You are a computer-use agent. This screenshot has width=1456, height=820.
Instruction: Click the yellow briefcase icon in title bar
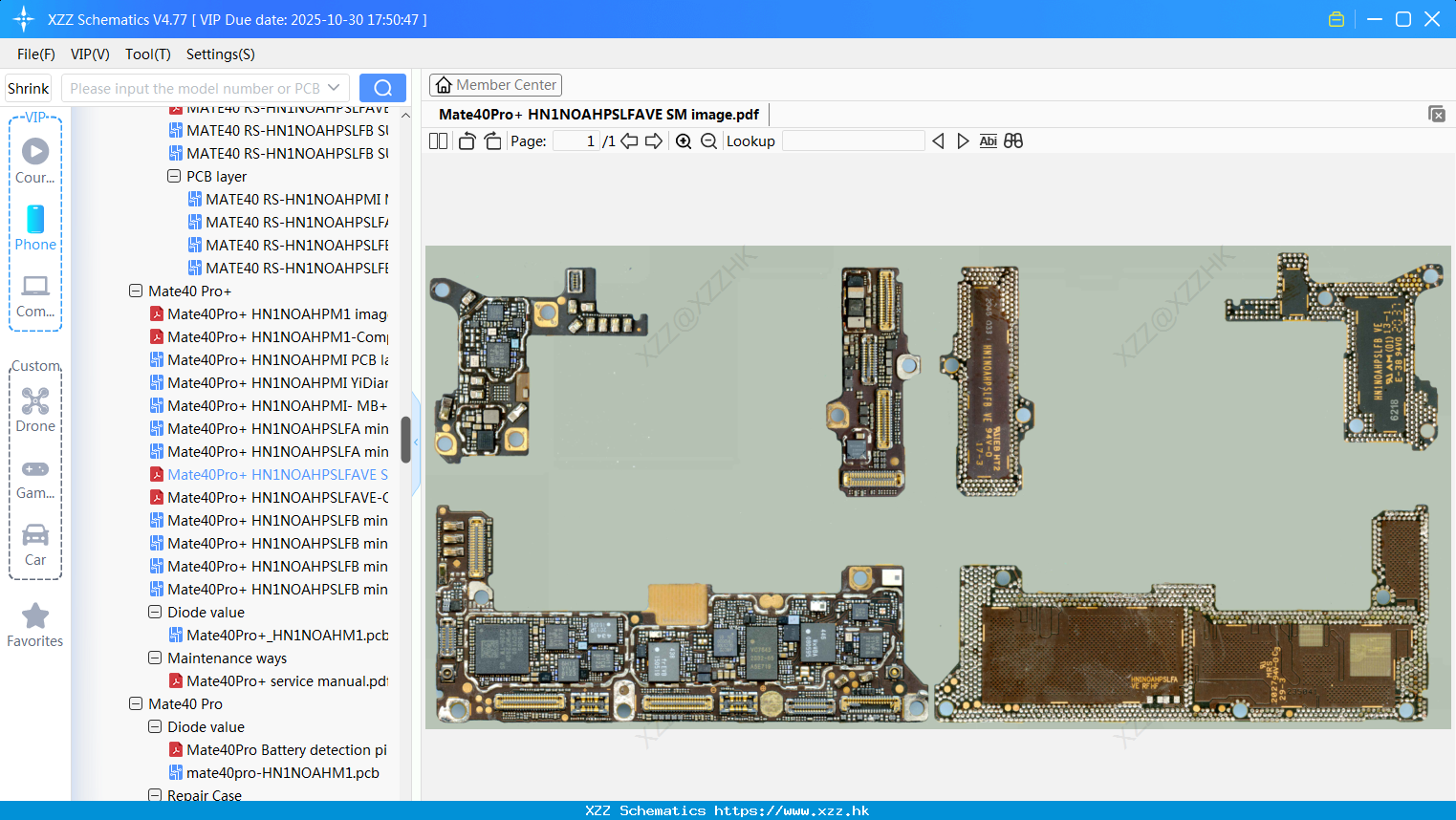(x=1336, y=19)
